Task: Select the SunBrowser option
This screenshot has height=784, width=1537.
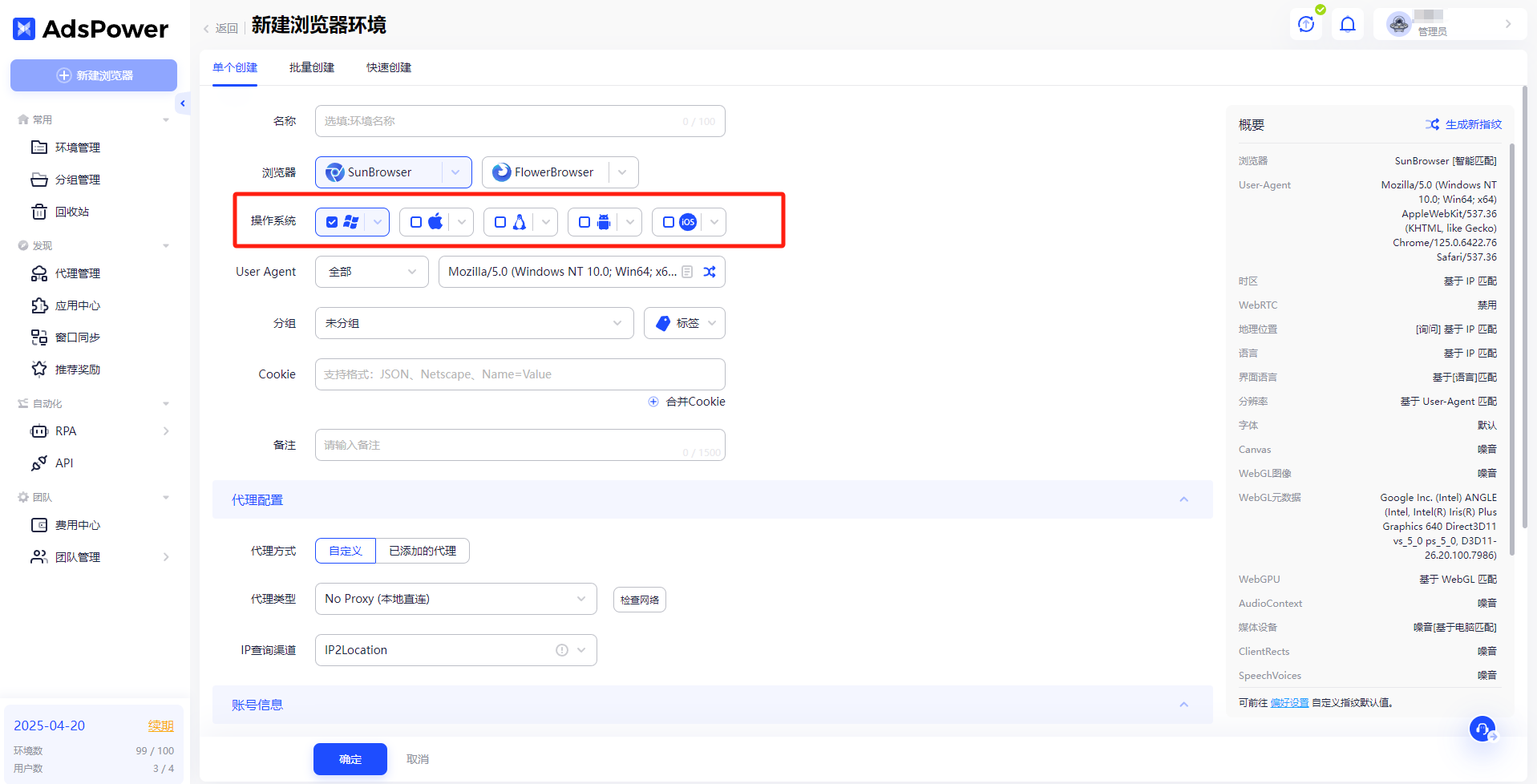Action: [378, 172]
